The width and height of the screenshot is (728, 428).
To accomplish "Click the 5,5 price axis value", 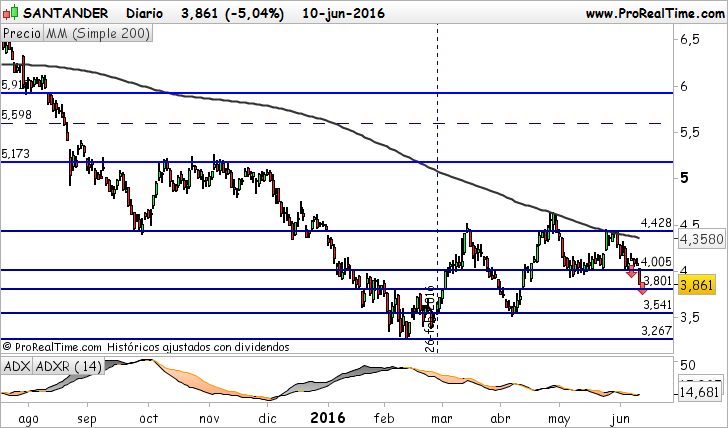I will [689, 132].
